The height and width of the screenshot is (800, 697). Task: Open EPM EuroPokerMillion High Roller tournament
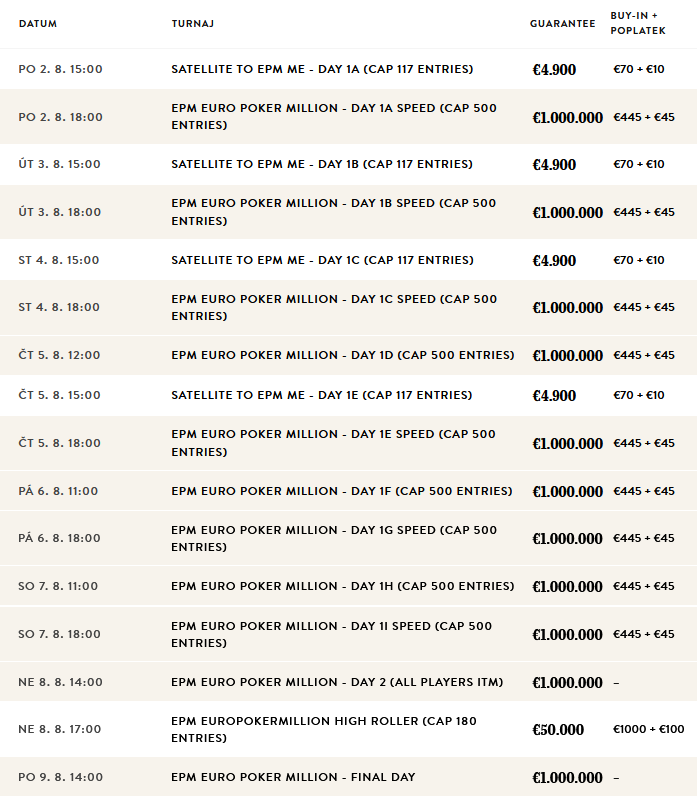tap(348, 729)
